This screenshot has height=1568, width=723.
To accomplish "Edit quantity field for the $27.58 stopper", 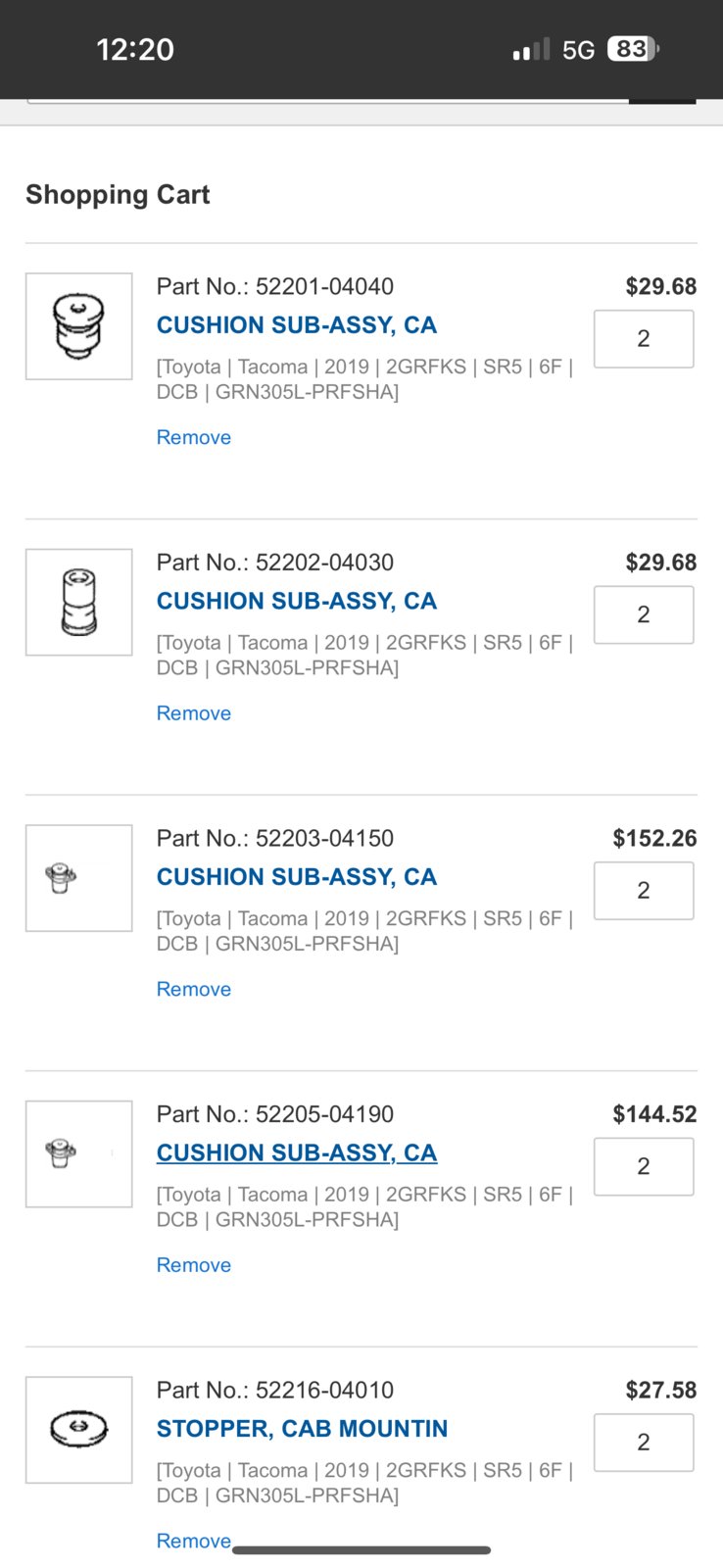I will [644, 1443].
